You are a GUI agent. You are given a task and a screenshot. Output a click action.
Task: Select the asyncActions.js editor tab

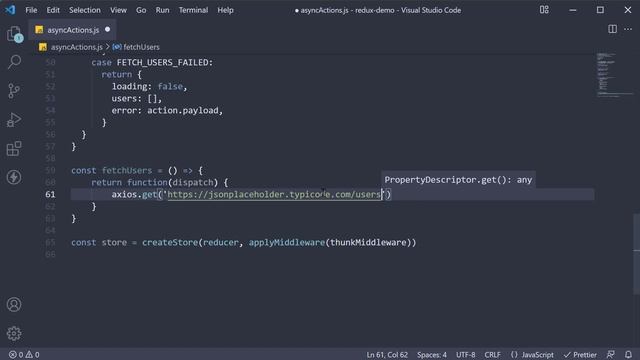click(x=73, y=30)
